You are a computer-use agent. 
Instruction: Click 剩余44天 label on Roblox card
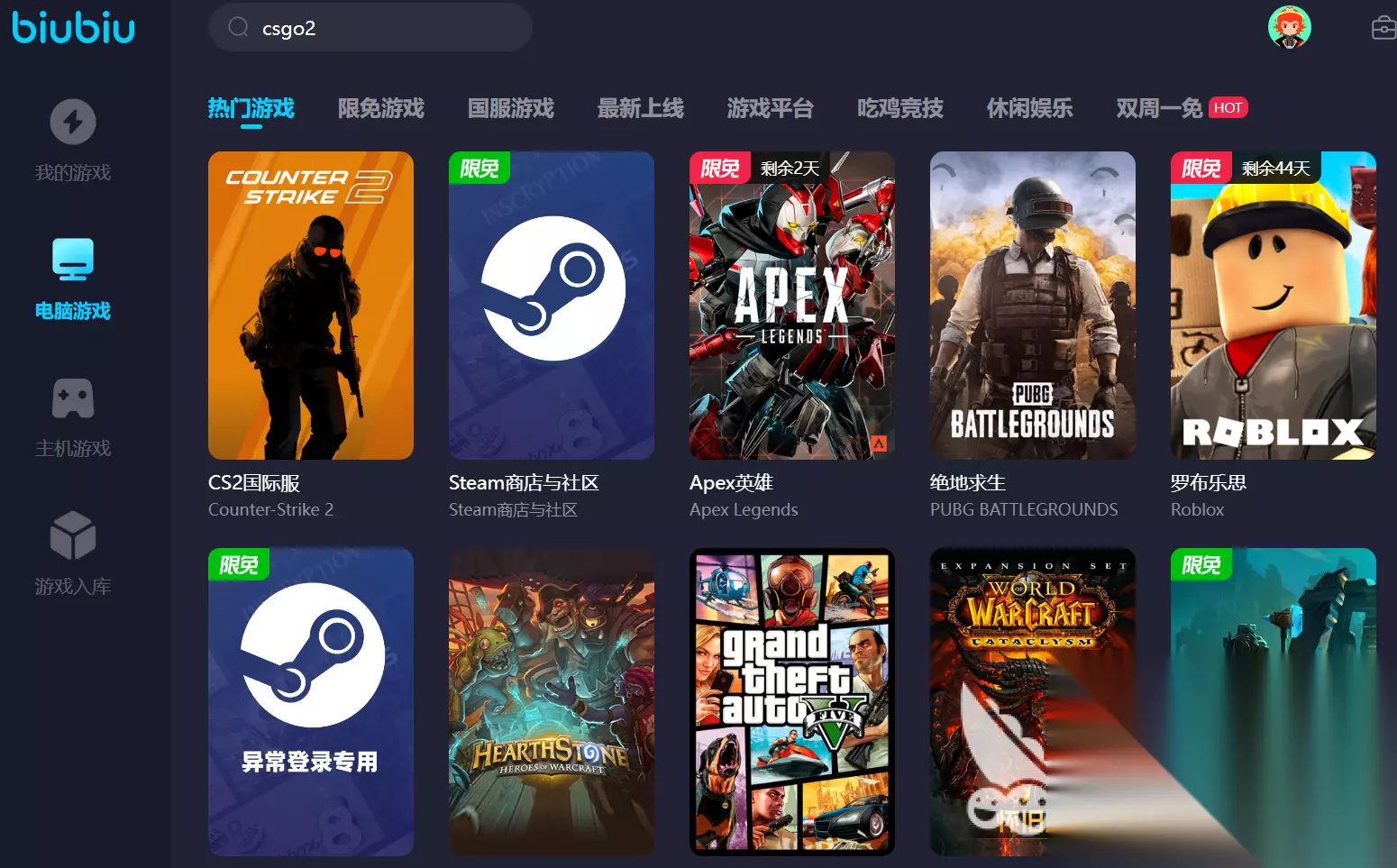1275,169
